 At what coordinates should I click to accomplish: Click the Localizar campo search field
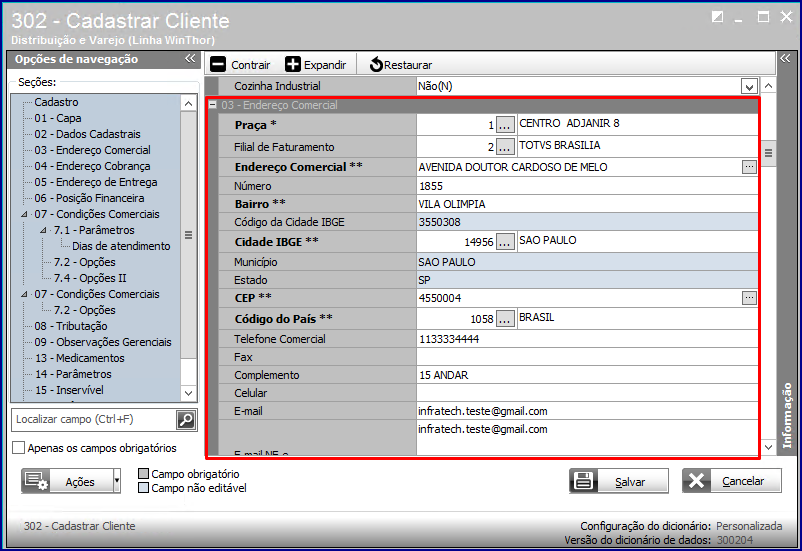coord(94,420)
